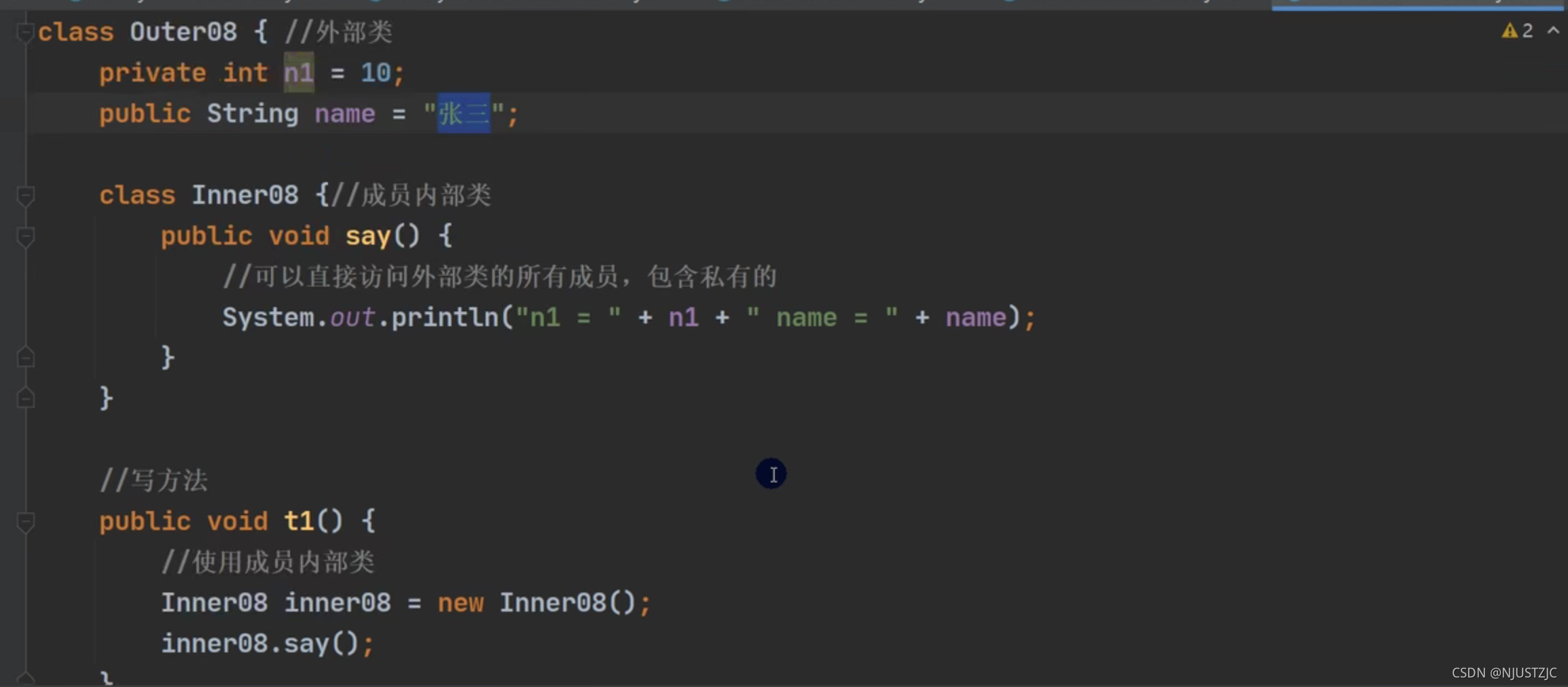The height and width of the screenshot is (687, 1568).
Task: Click the inner08.say() call
Action: [267, 644]
